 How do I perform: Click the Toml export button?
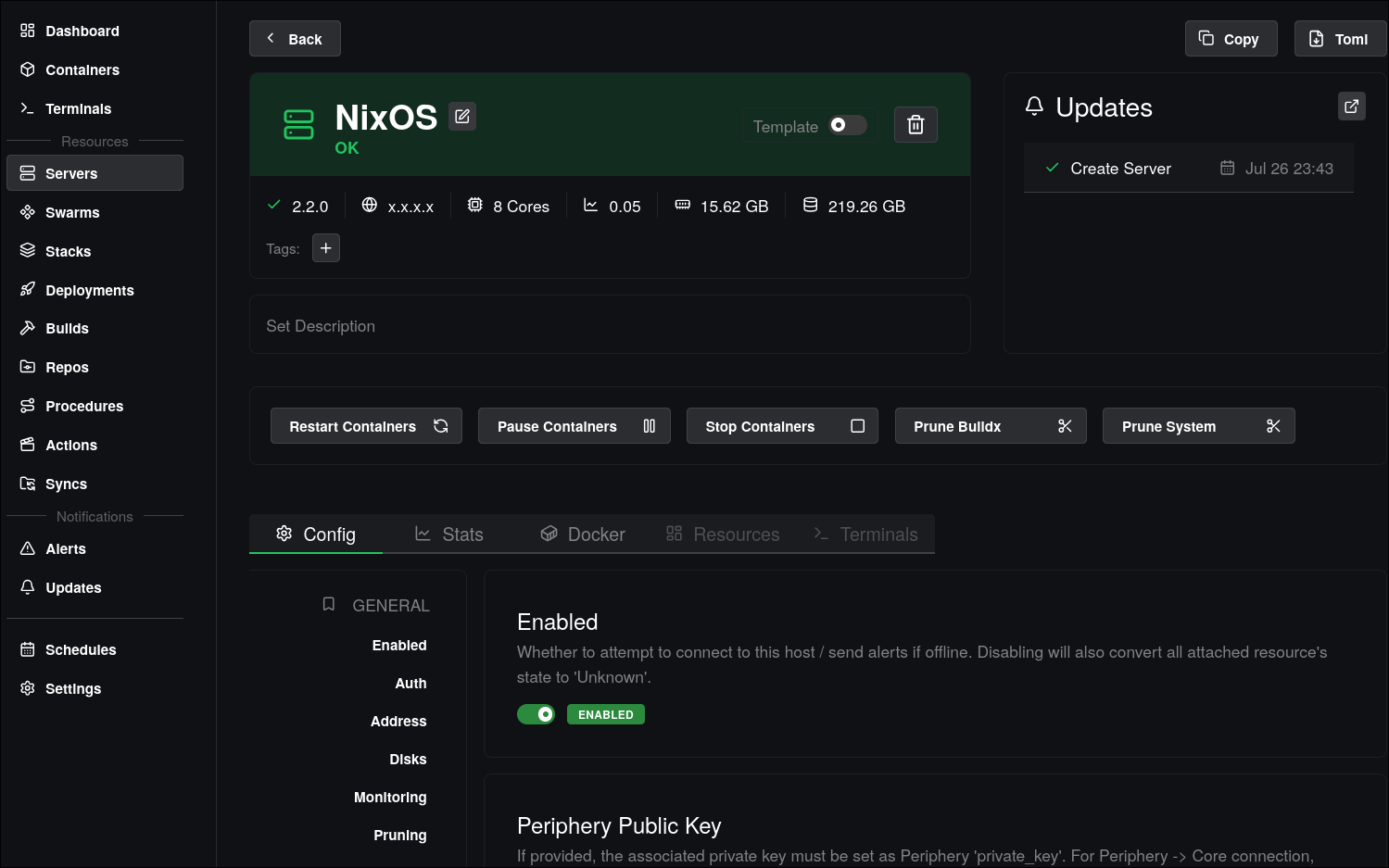coord(1340,39)
